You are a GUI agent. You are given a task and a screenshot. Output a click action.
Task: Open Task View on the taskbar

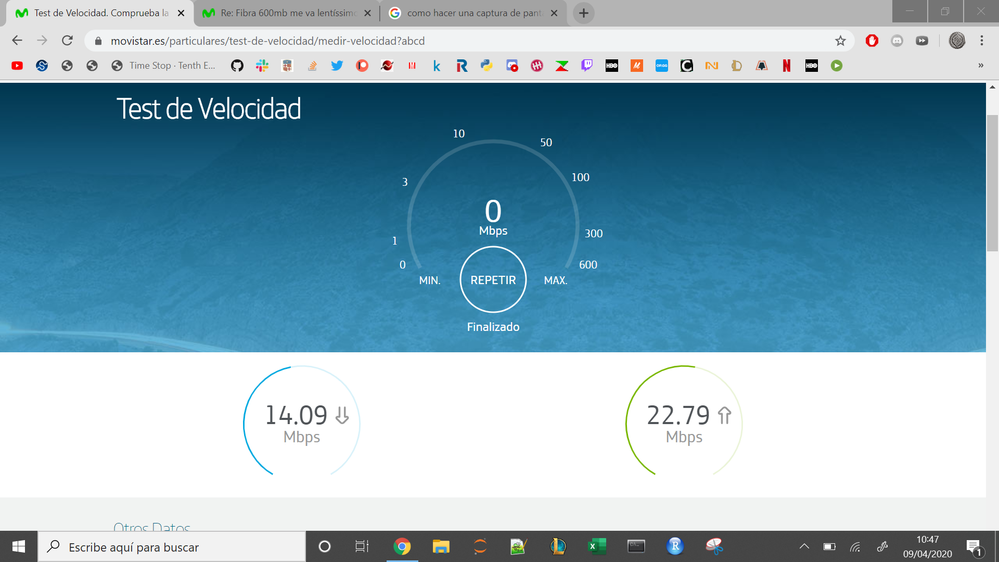click(x=362, y=547)
